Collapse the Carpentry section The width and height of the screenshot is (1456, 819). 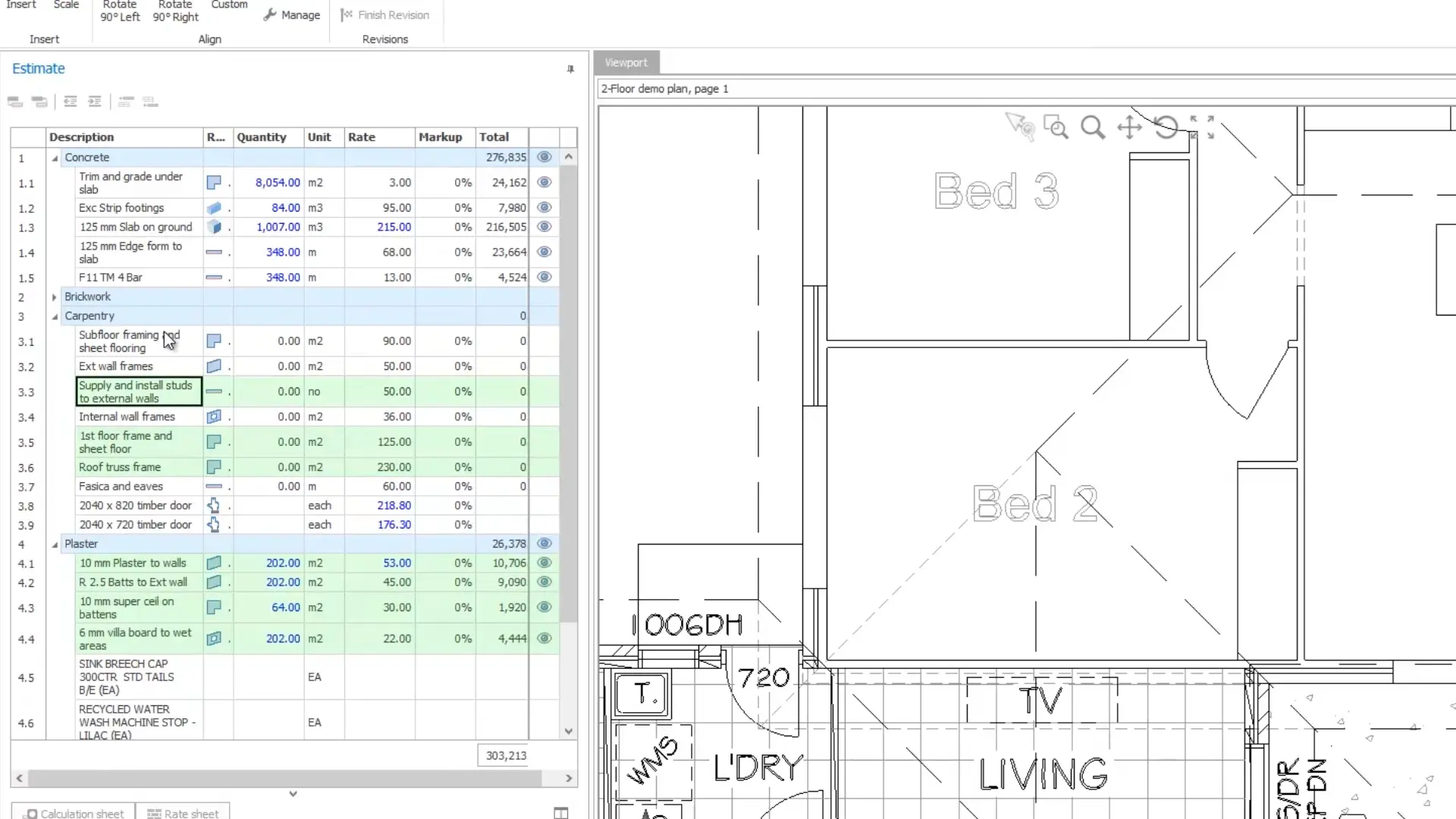tap(55, 316)
